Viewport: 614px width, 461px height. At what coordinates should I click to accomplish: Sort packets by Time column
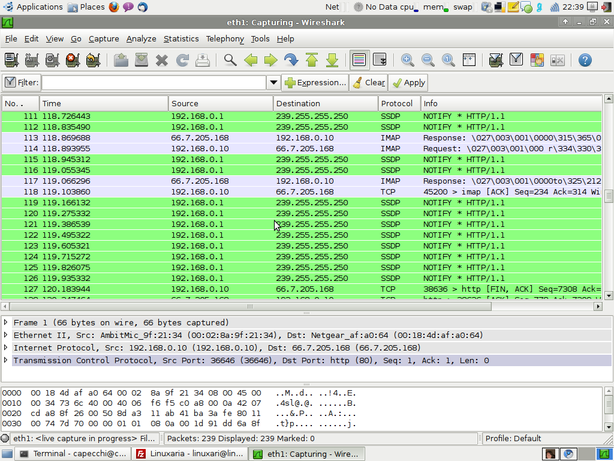click(x=104, y=103)
